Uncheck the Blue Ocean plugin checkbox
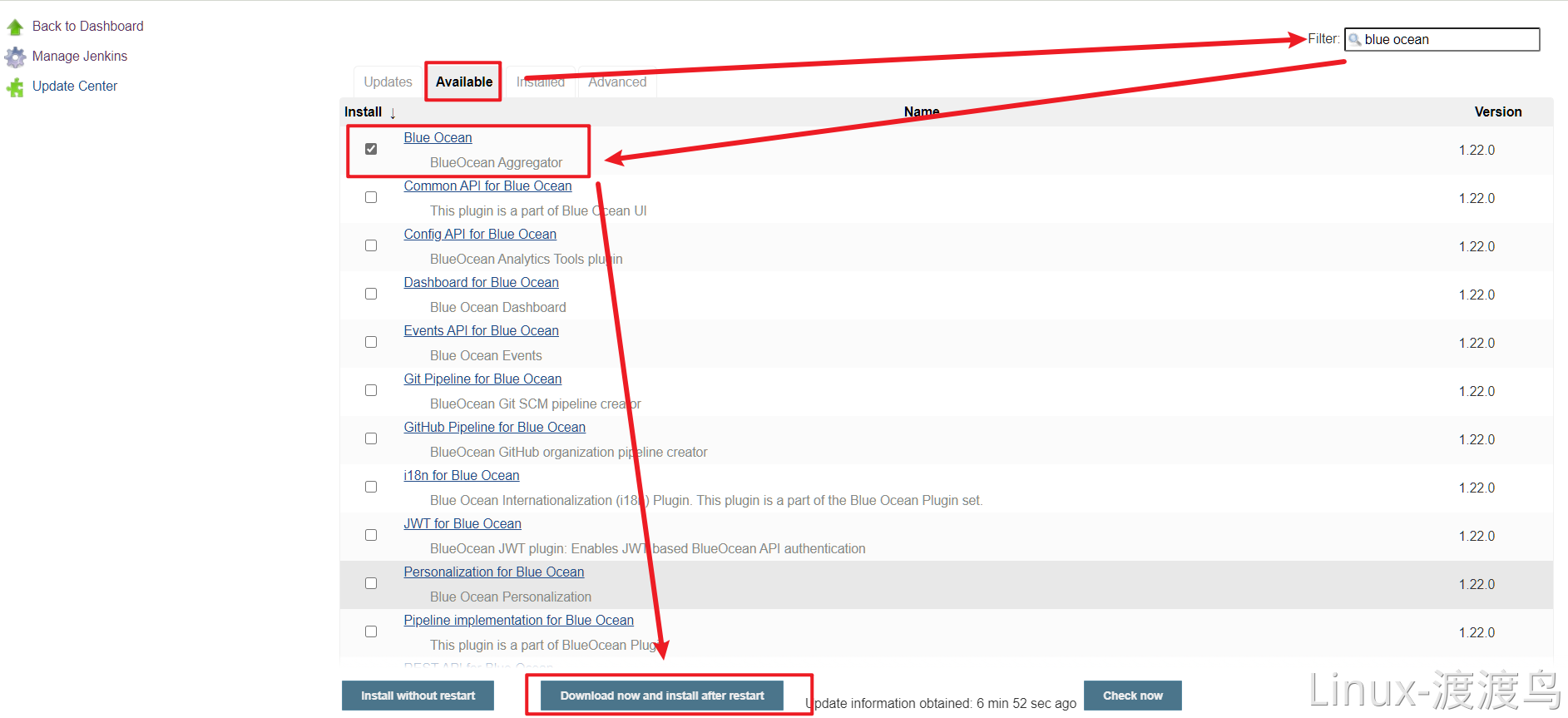The height and width of the screenshot is (718, 1568). (x=371, y=149)
